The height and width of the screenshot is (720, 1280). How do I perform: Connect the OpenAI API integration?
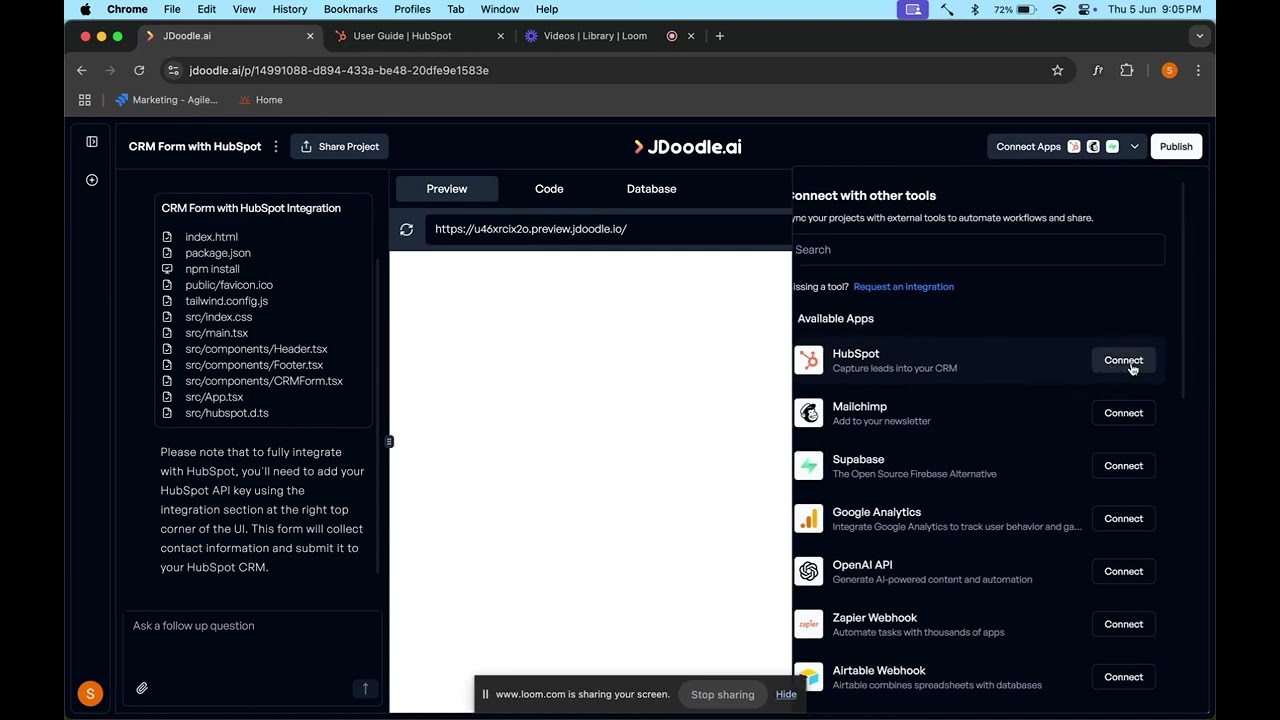click(x=1124, y=571)
